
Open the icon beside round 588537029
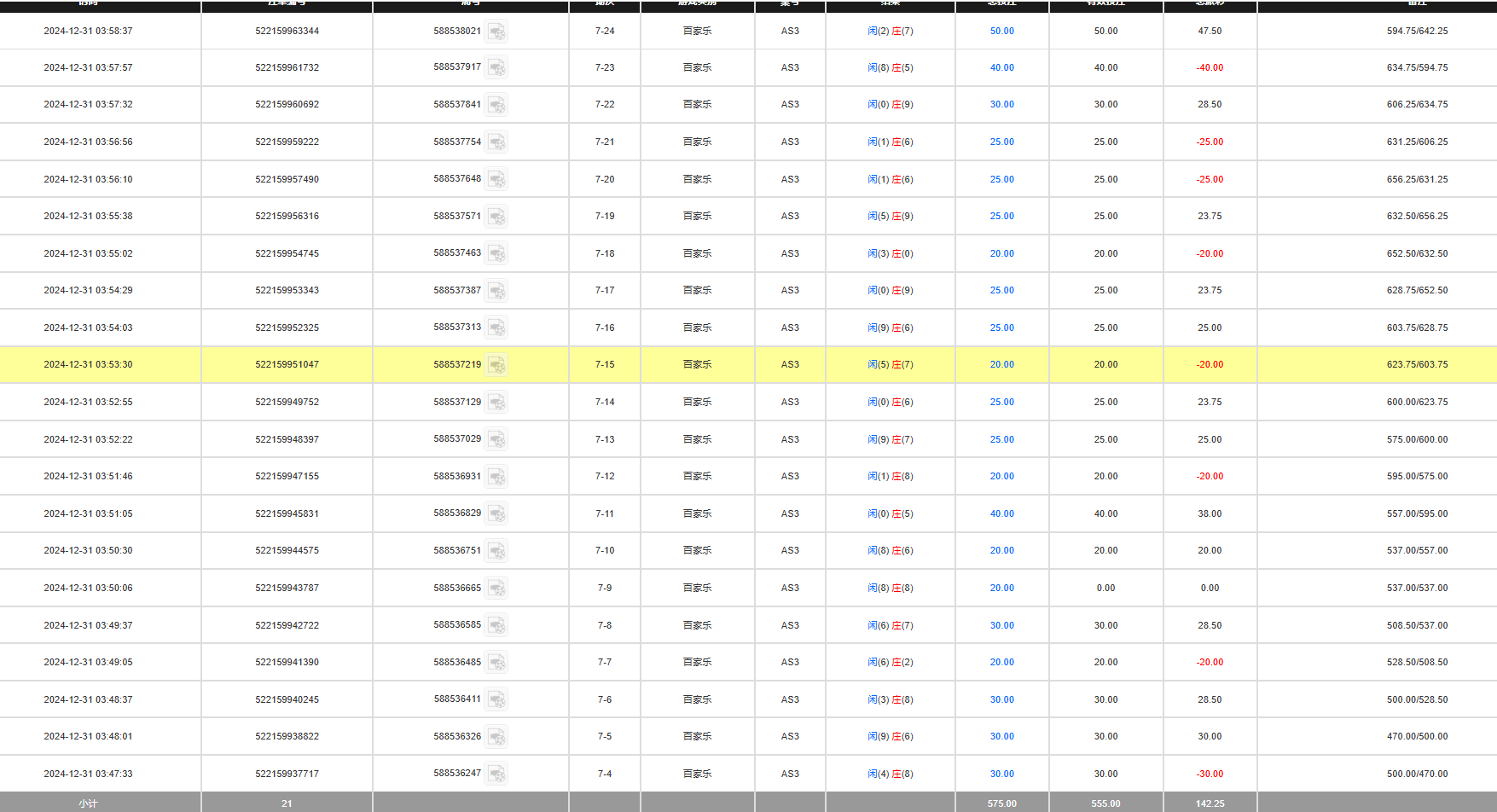pos(496,439)
